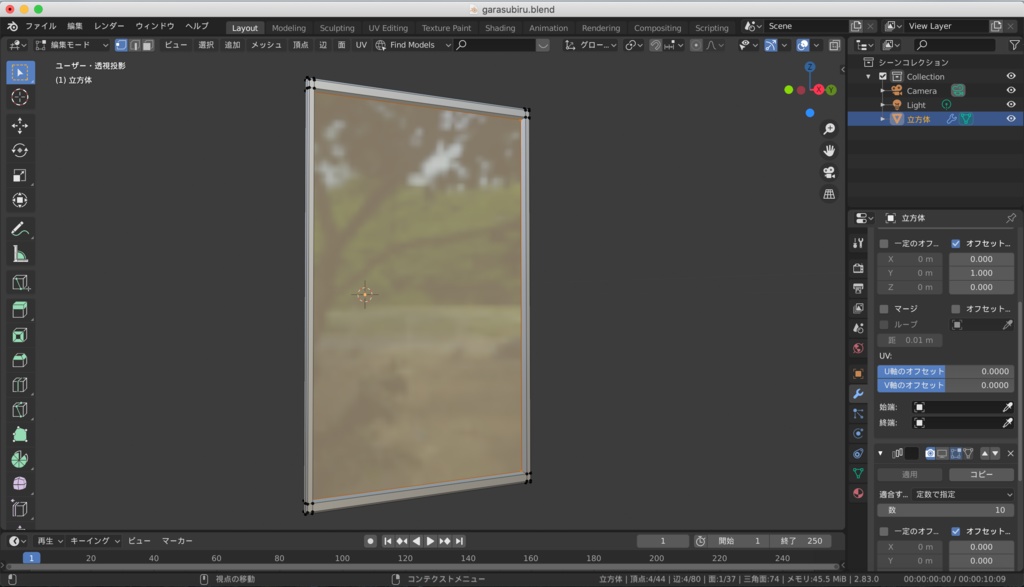The image size is (1024, 587).
Task: Open the Physics properties tab
Action: (858, 433)
